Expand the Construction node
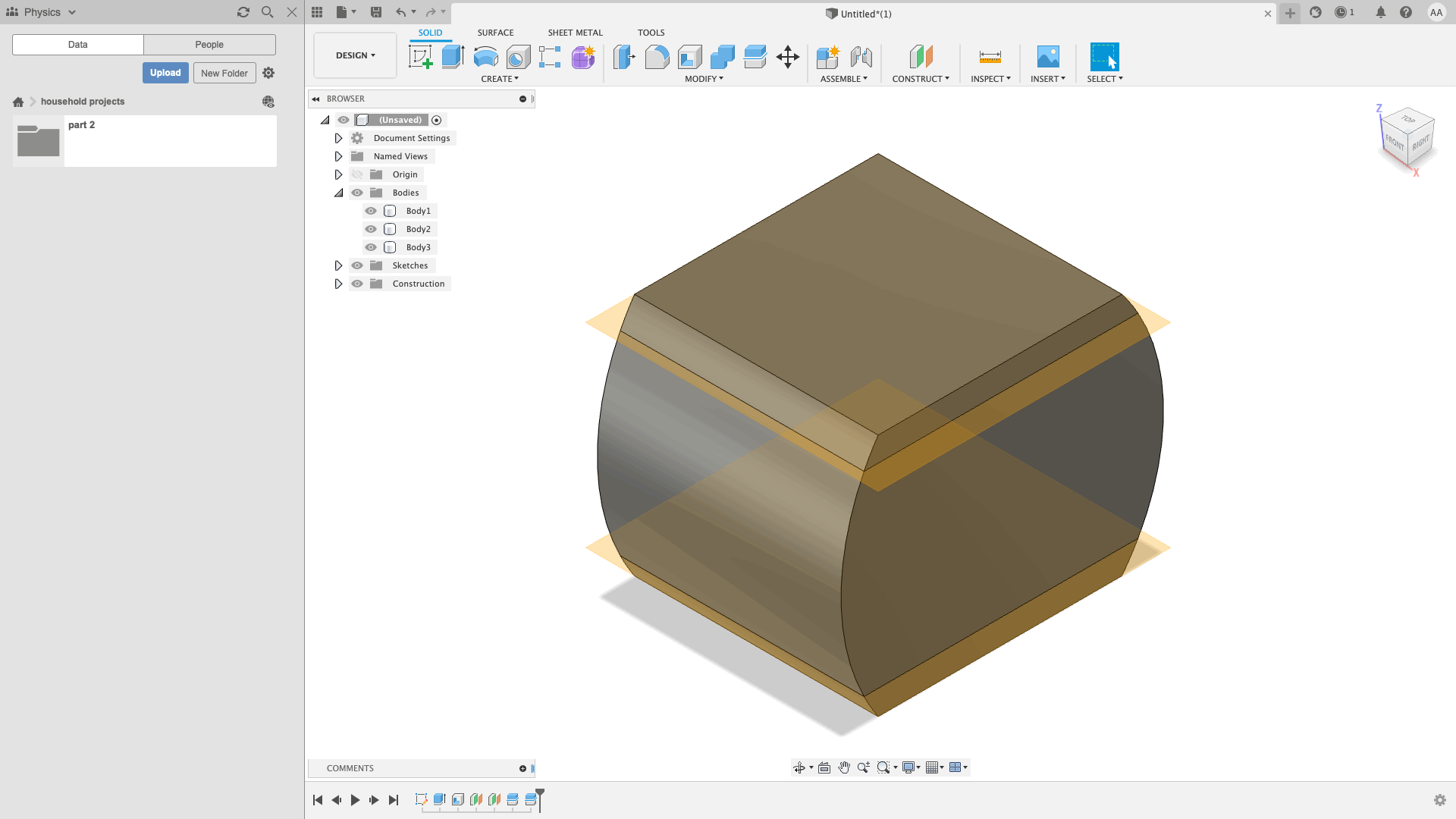1456x819 pixels. pyautogui.click(x=338, y=284)
